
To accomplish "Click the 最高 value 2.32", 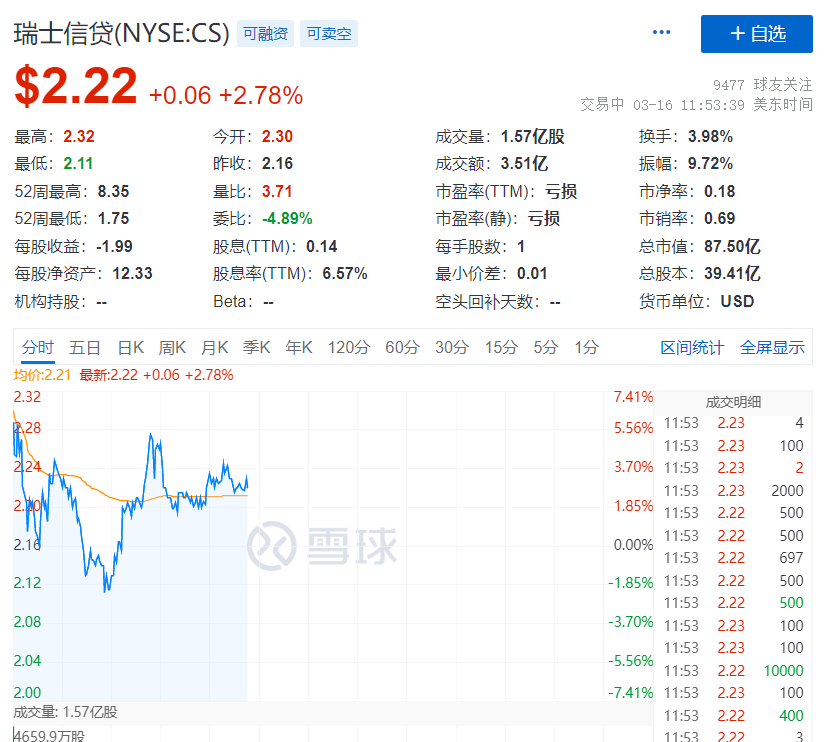I will 79,137.
